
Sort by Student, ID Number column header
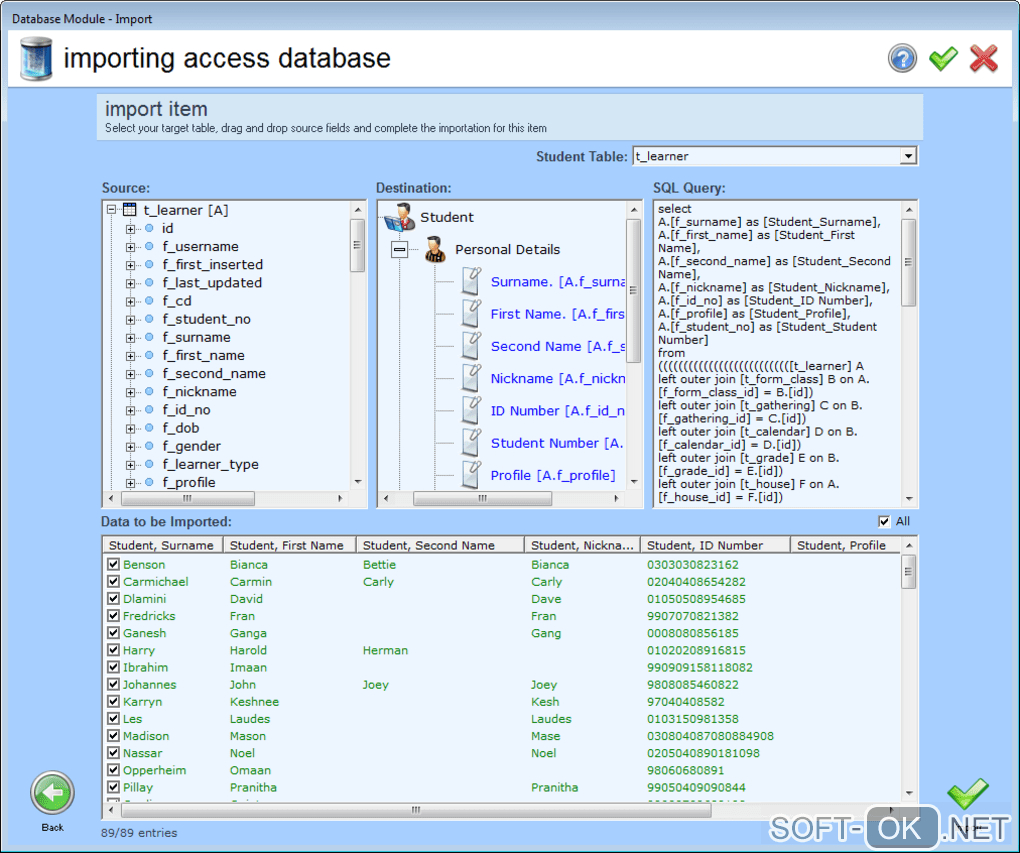[x=715, y=545]
